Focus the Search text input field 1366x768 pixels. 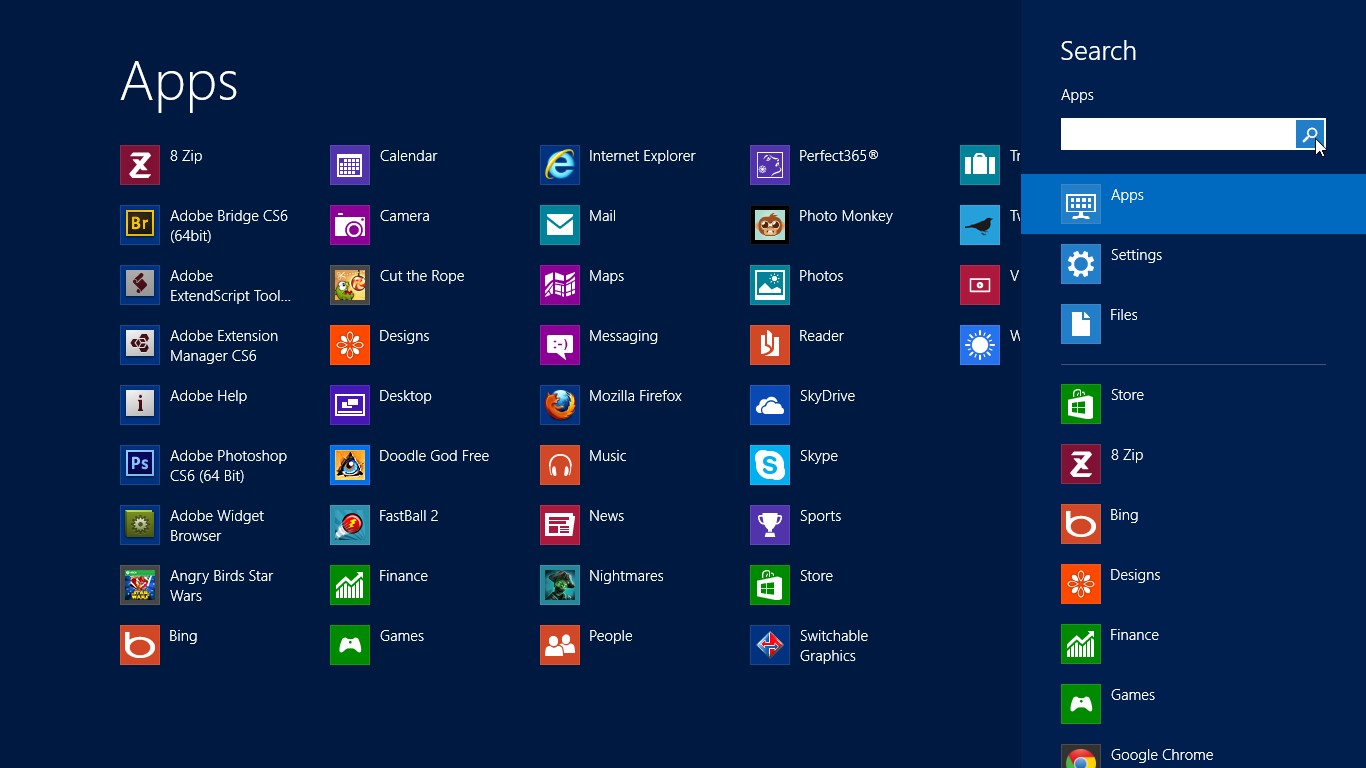pos(1178,134)
